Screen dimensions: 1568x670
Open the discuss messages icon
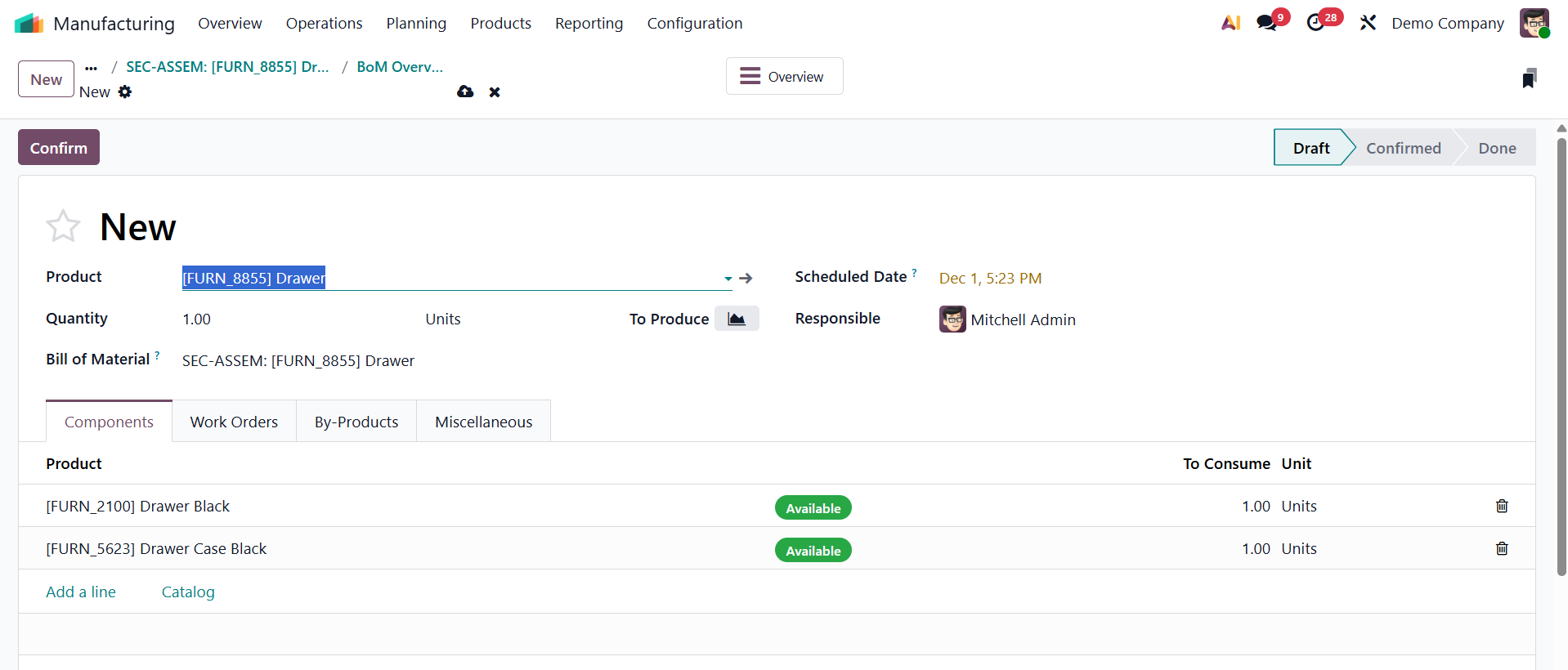pos(1267,23)
